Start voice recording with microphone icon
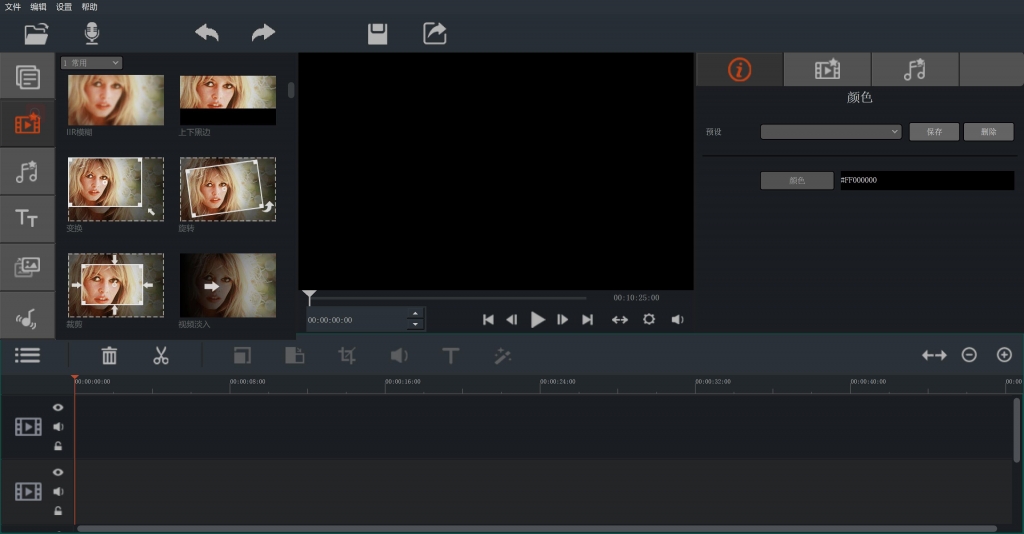 click(92, 33)
